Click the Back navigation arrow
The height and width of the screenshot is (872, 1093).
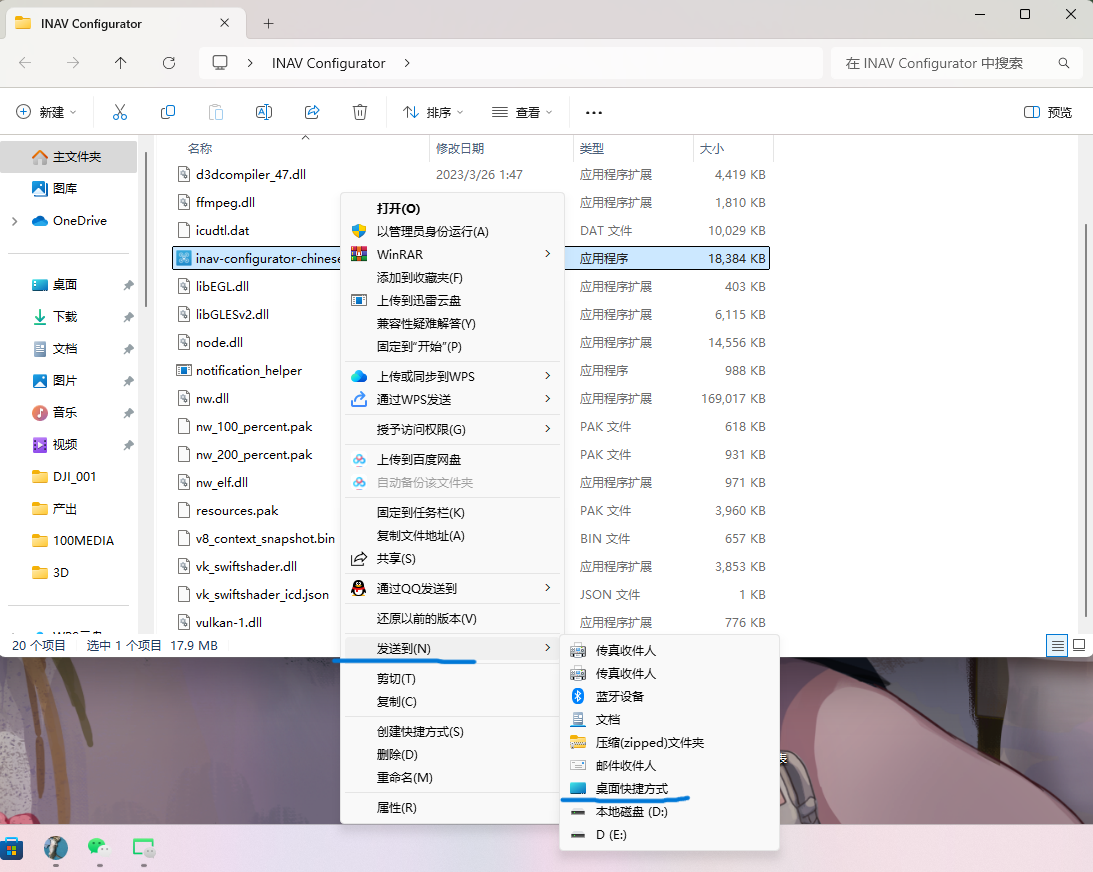coord(25,63)
